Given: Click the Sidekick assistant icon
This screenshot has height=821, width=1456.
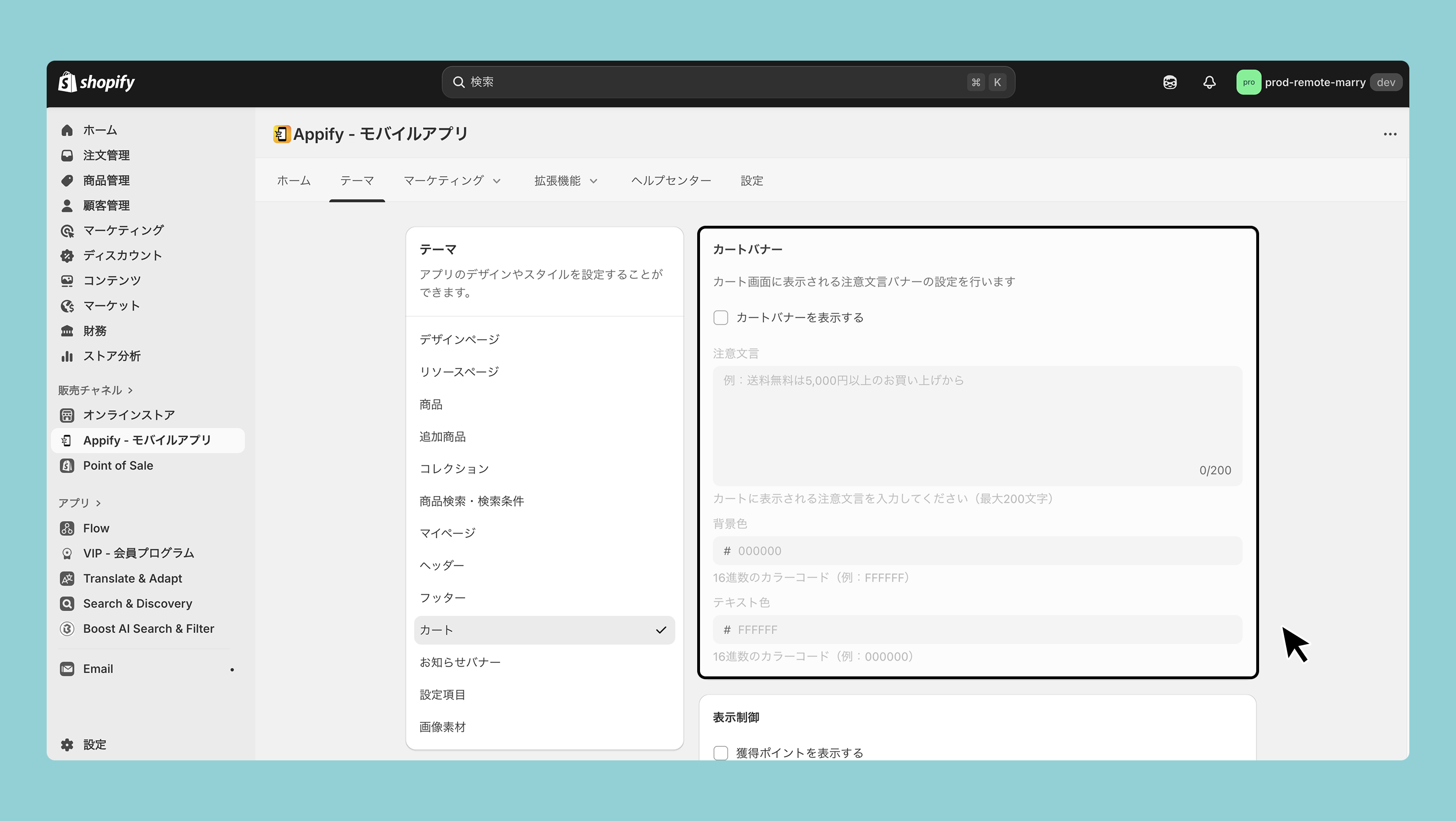Looking at the screenshot, I should coord(1169,83).
